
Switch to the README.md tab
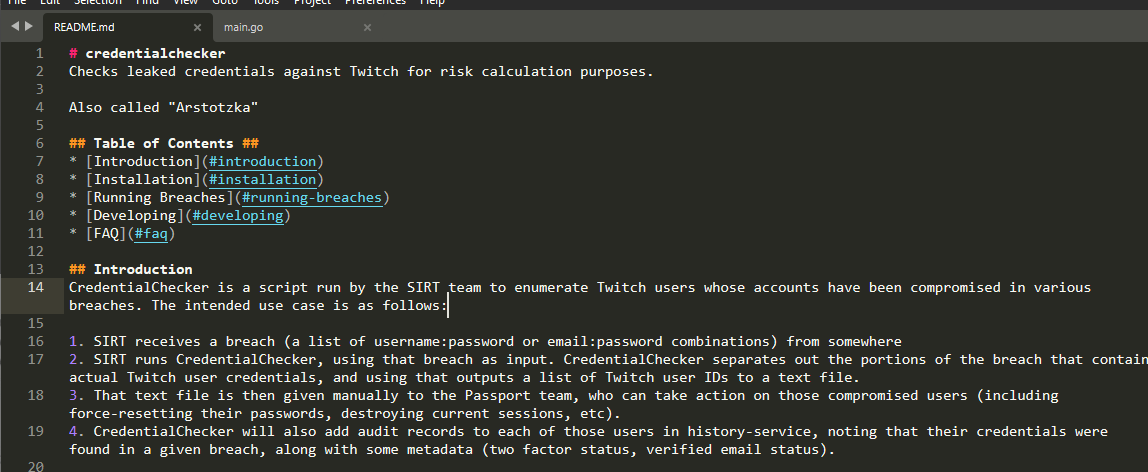[84, 28]
